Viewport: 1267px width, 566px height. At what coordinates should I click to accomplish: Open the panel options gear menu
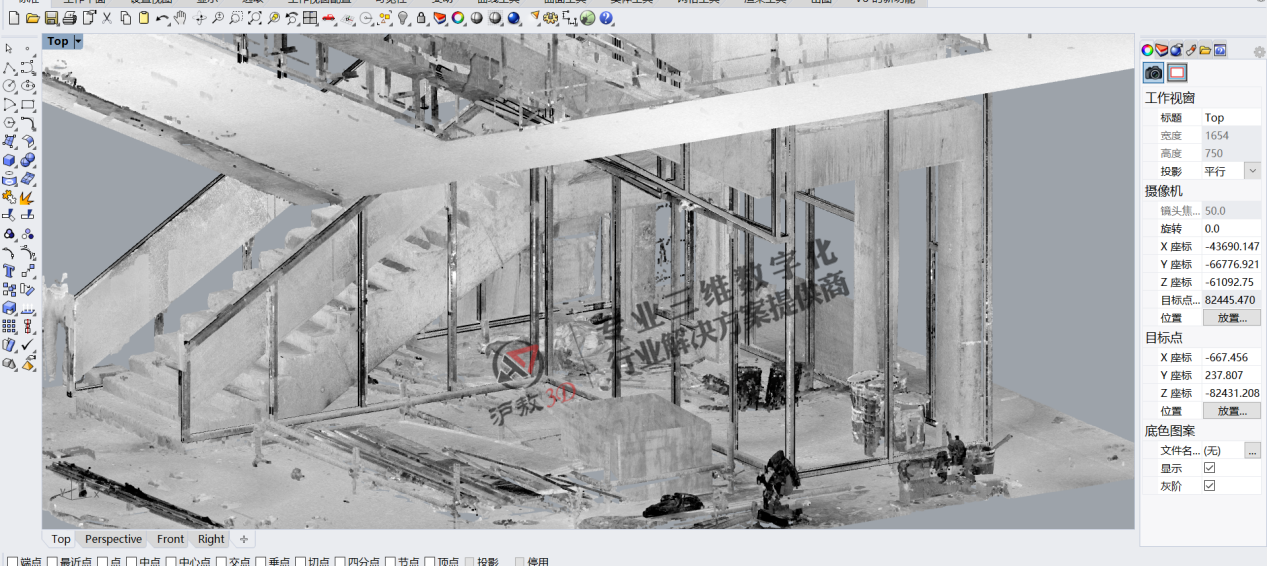(x=1258, y=52)
